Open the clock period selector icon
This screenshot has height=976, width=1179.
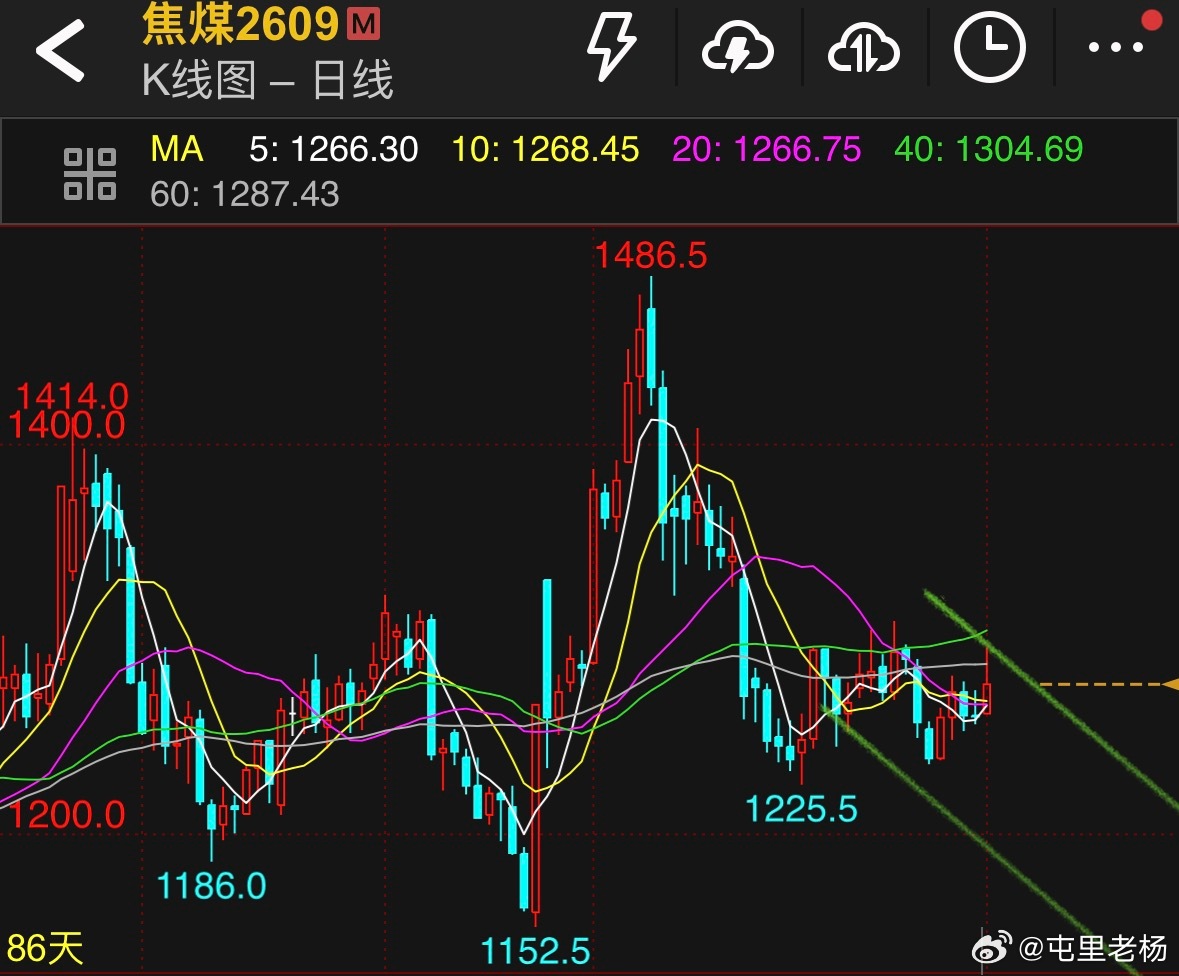pyautogui.click(x=990, y=47)
